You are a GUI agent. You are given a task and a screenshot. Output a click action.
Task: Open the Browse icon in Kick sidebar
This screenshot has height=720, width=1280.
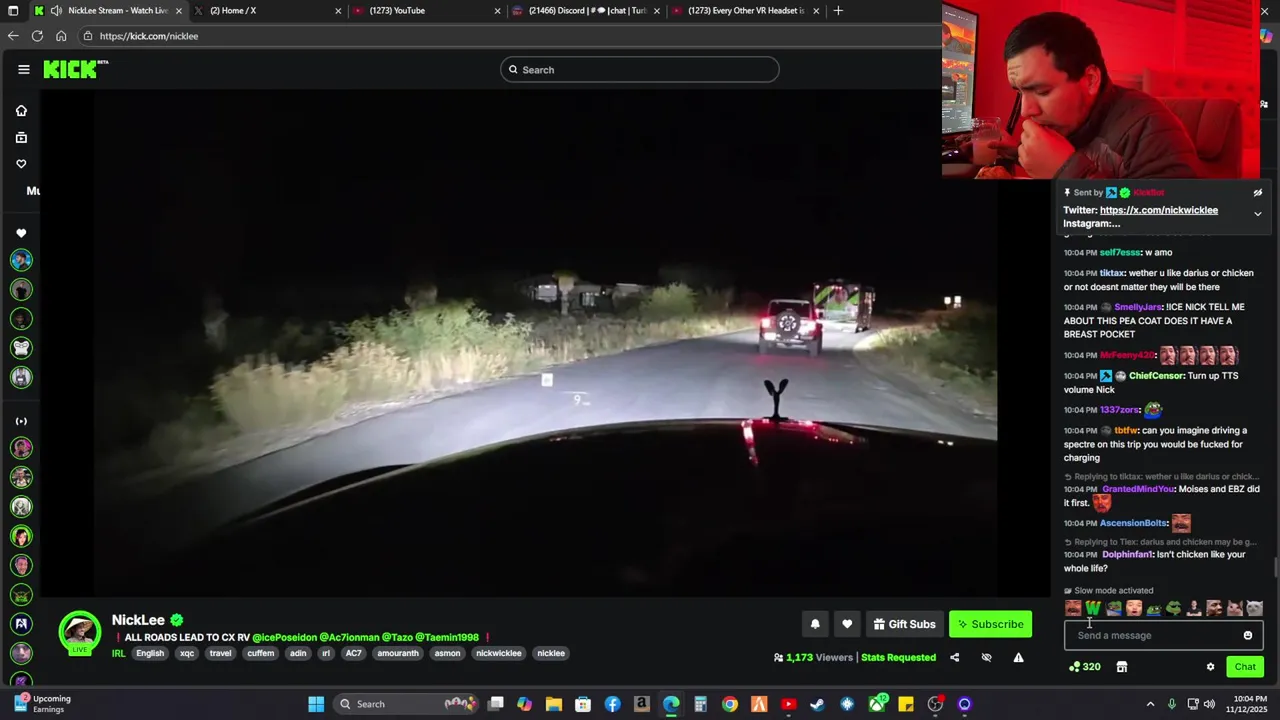[21, 137]
